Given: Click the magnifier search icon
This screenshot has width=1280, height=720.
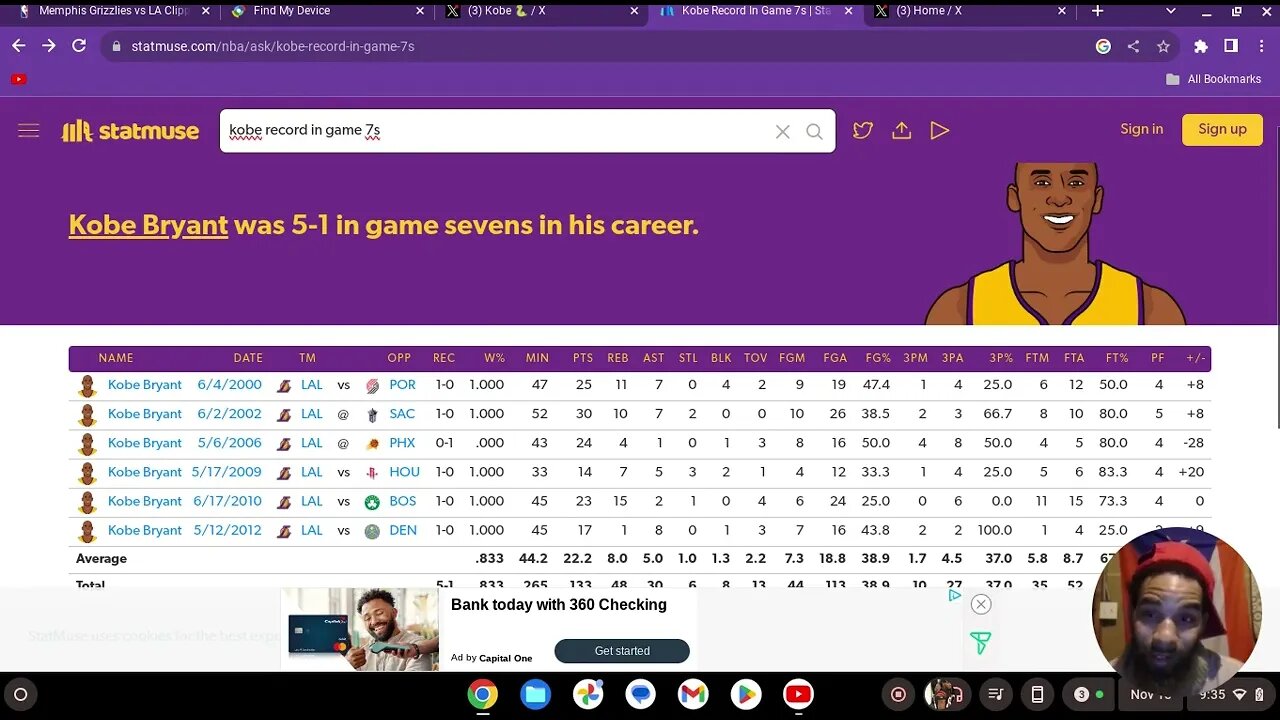Looking at the screenshot, I should [x=814, y=131].
